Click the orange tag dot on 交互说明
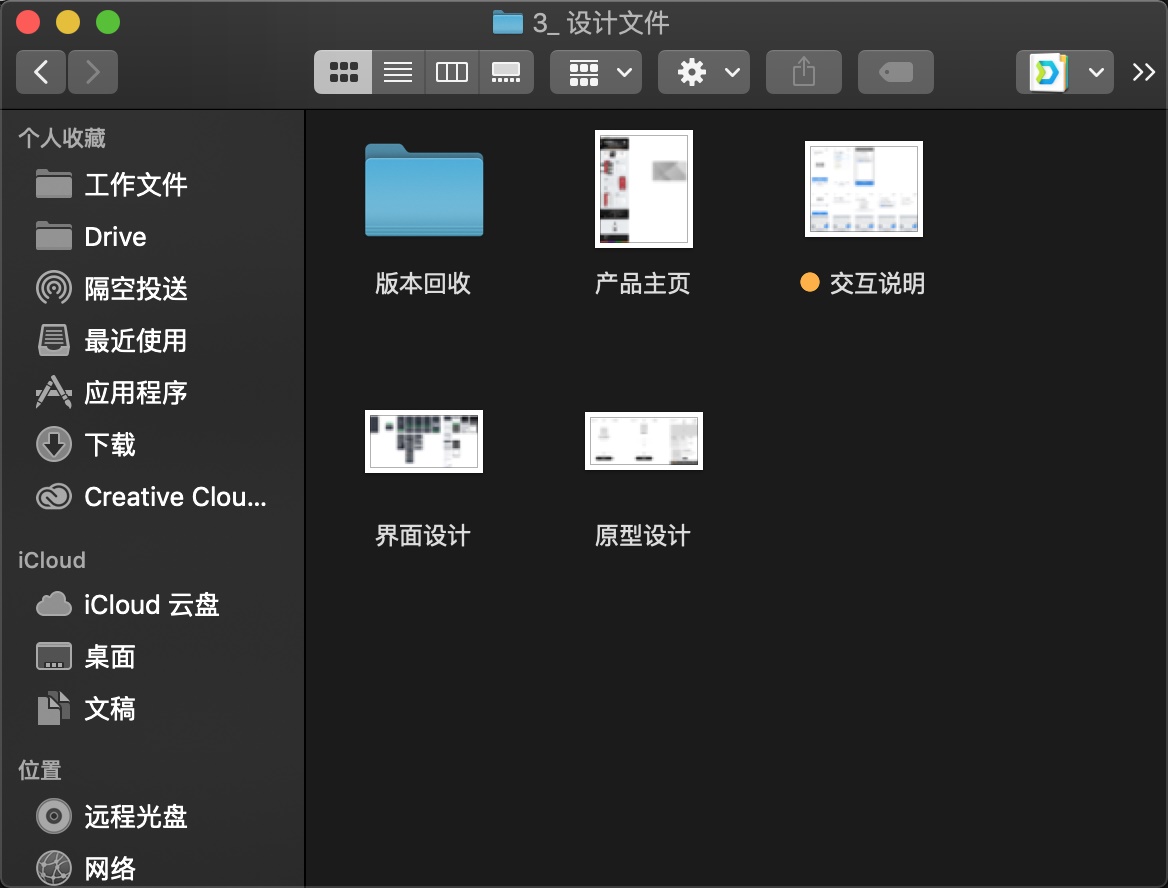Screen dimensions: 1168x888 tap(808, 283)
